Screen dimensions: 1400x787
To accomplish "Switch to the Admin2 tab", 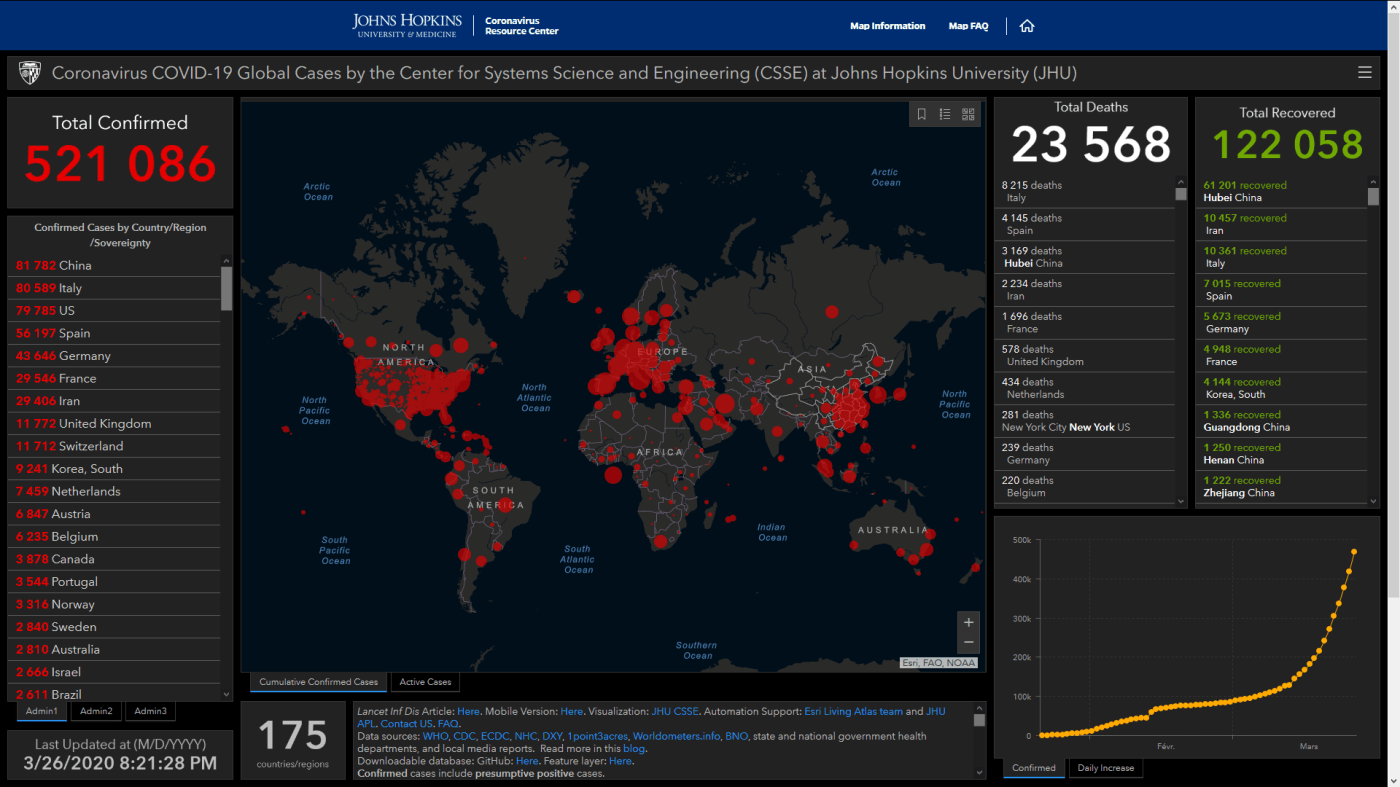I will click(97, 711).
